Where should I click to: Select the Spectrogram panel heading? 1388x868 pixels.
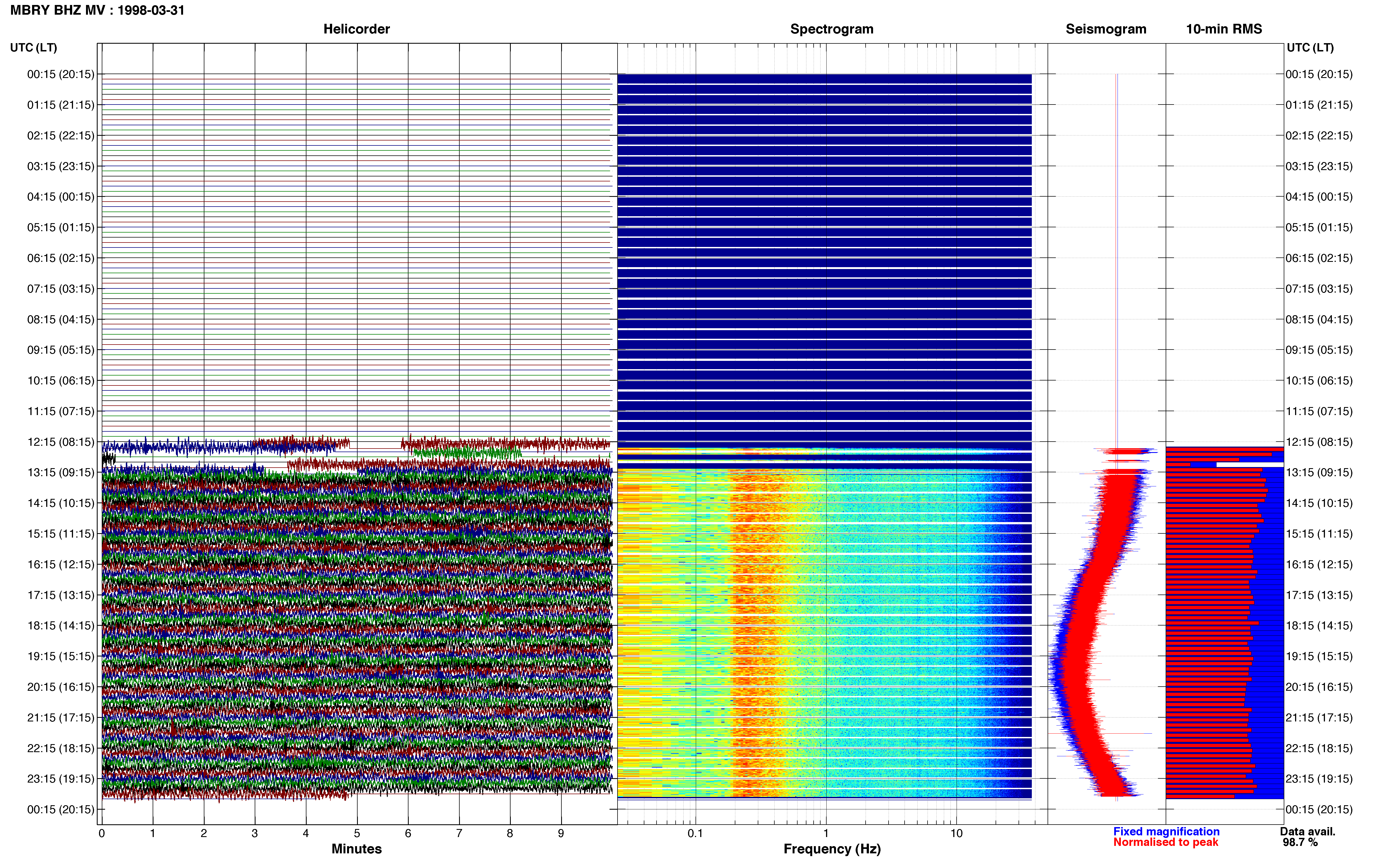832,29
